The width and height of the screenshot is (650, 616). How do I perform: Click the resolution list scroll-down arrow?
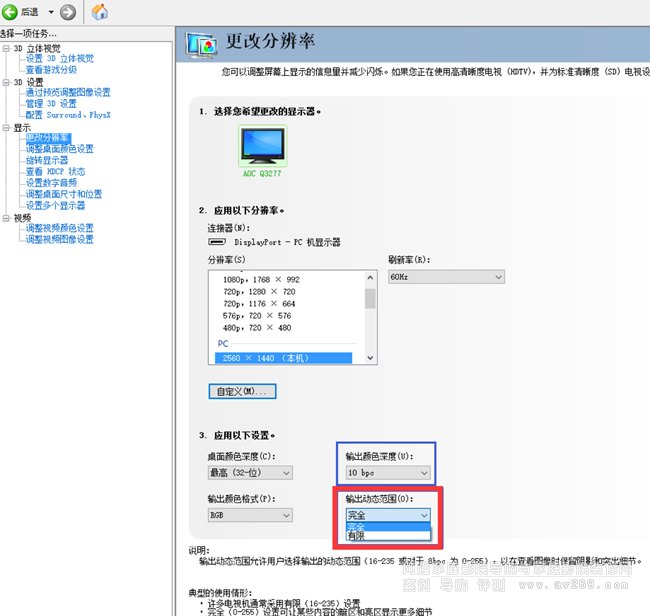(370, 358)
